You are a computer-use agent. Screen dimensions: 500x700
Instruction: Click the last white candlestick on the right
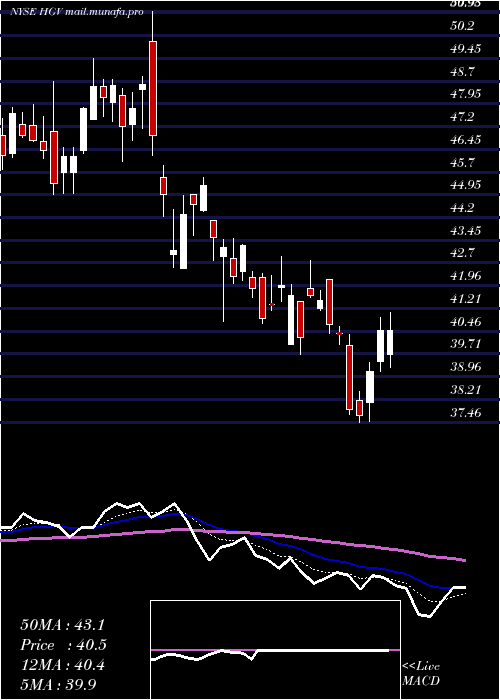[x=390, y=342]
